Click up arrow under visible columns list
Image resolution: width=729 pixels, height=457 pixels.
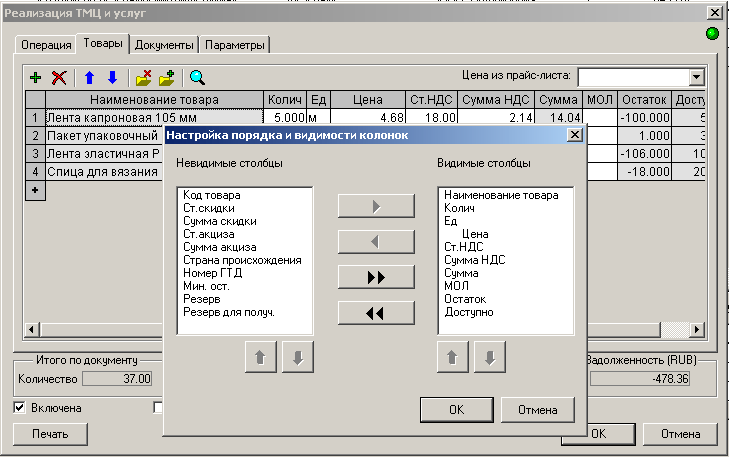click(x=452, y=357)
